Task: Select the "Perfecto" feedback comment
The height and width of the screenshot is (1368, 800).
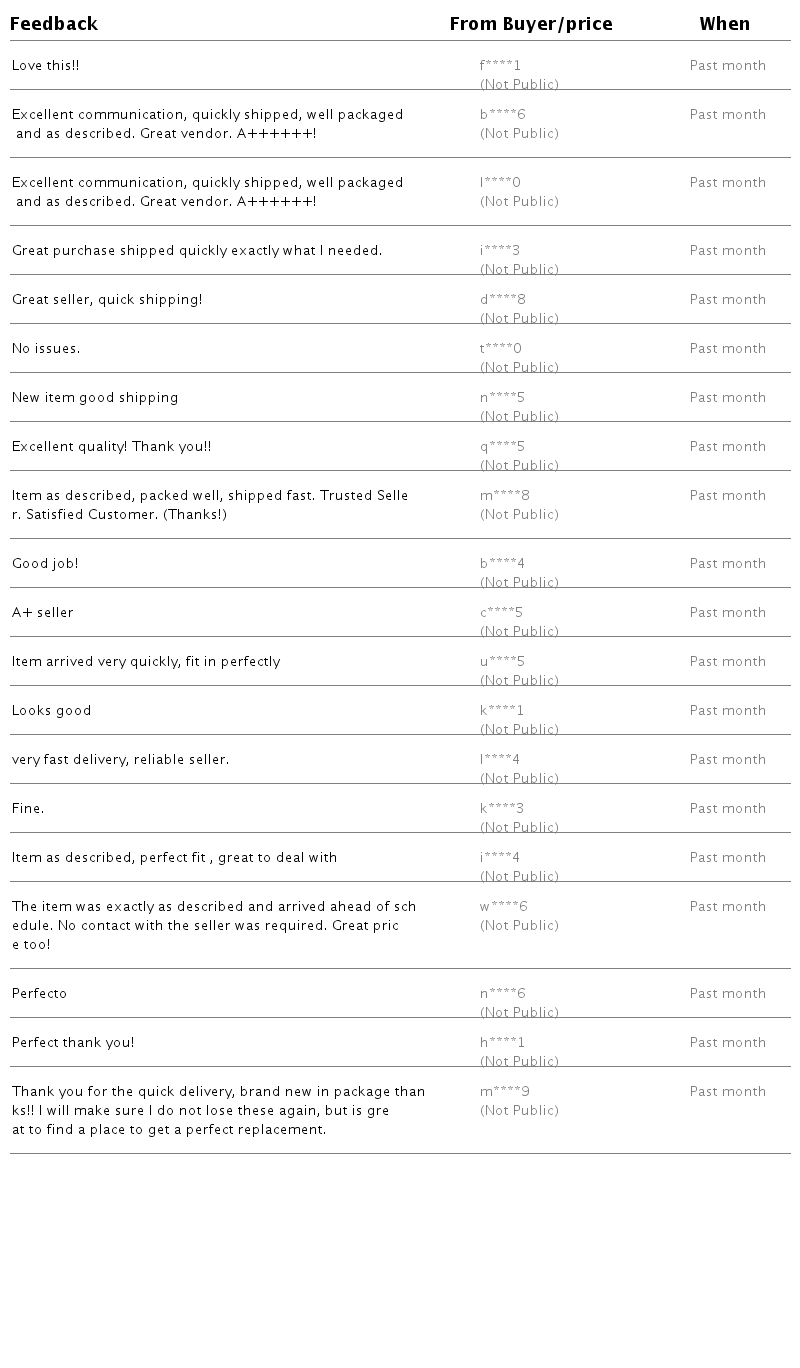Action: click(40, 994)
